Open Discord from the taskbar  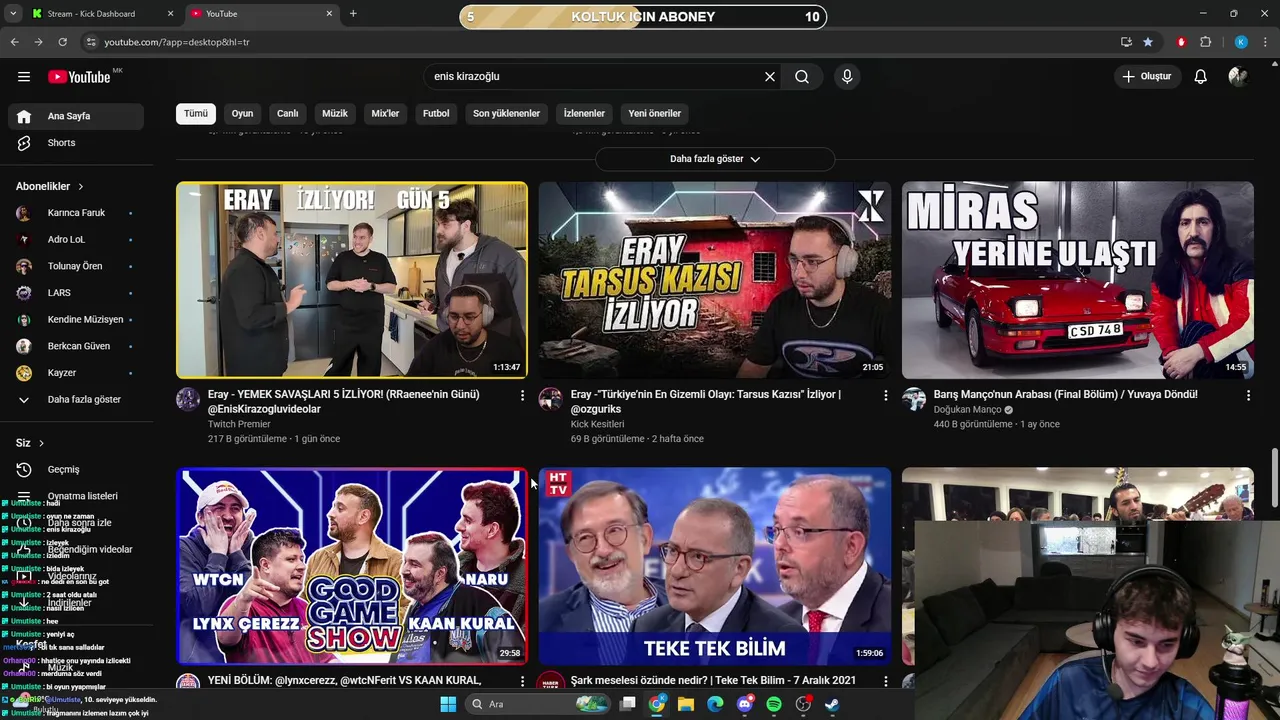tap(744, 704)
